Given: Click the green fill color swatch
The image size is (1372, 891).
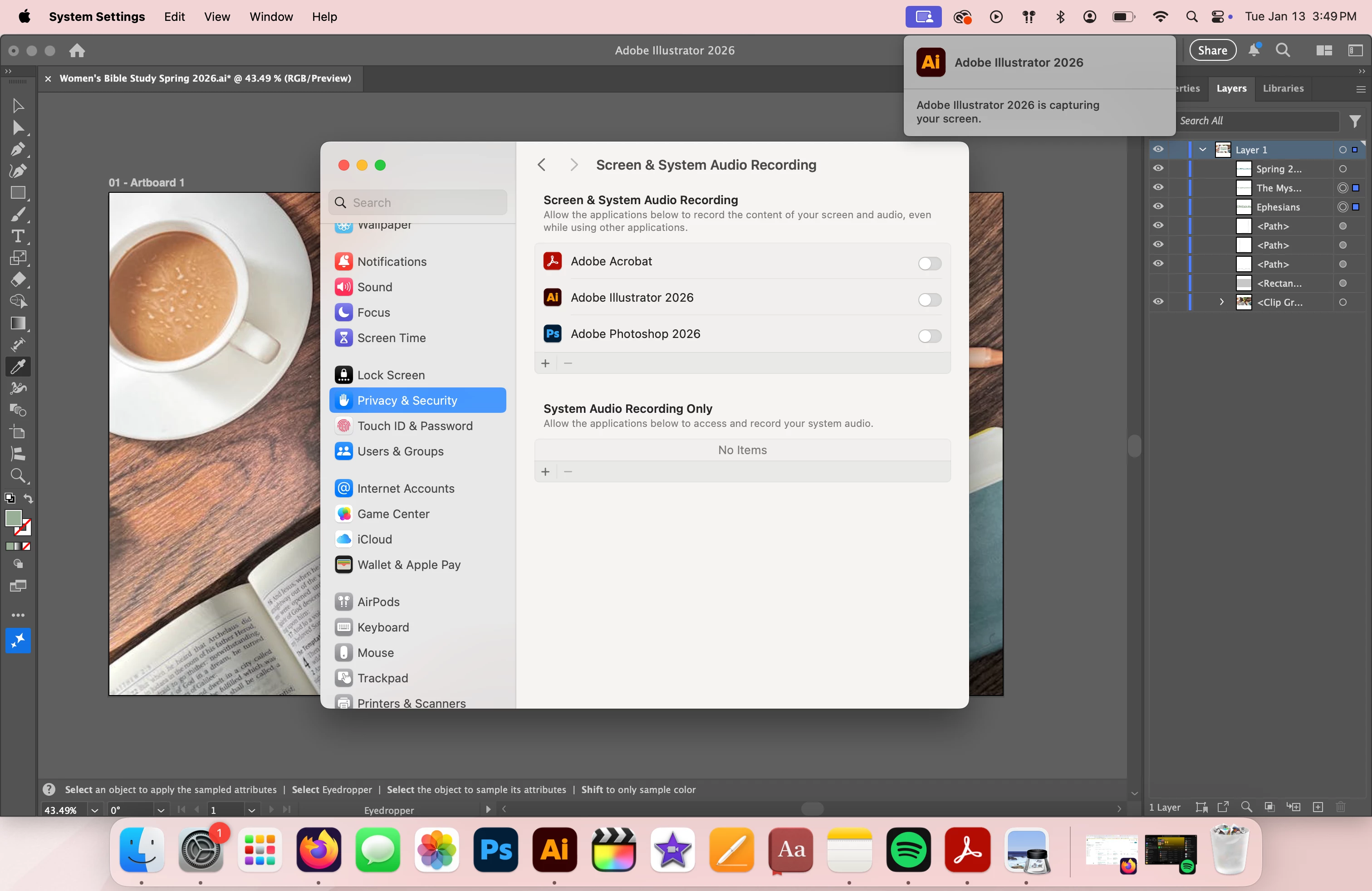Looking at the screenshot, I should click(13, 518).
